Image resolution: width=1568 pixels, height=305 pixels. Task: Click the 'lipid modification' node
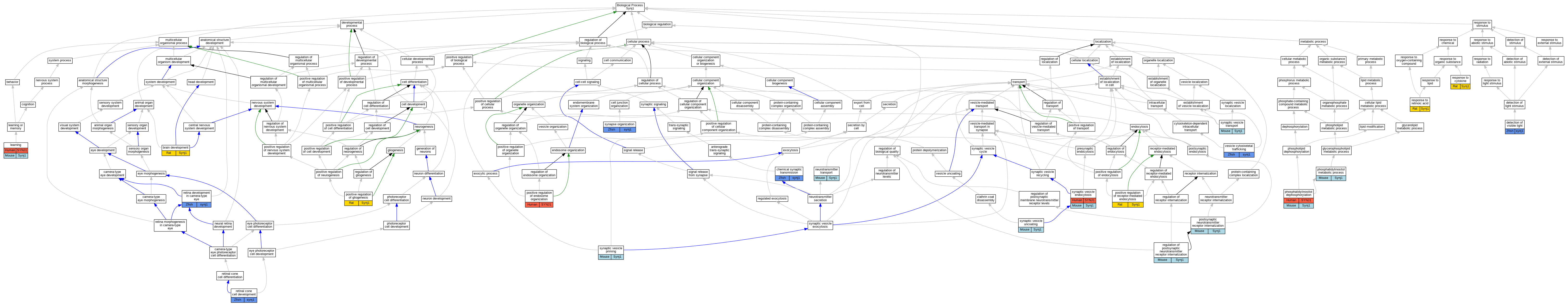pyautogui.click(x=1371, y=127)
